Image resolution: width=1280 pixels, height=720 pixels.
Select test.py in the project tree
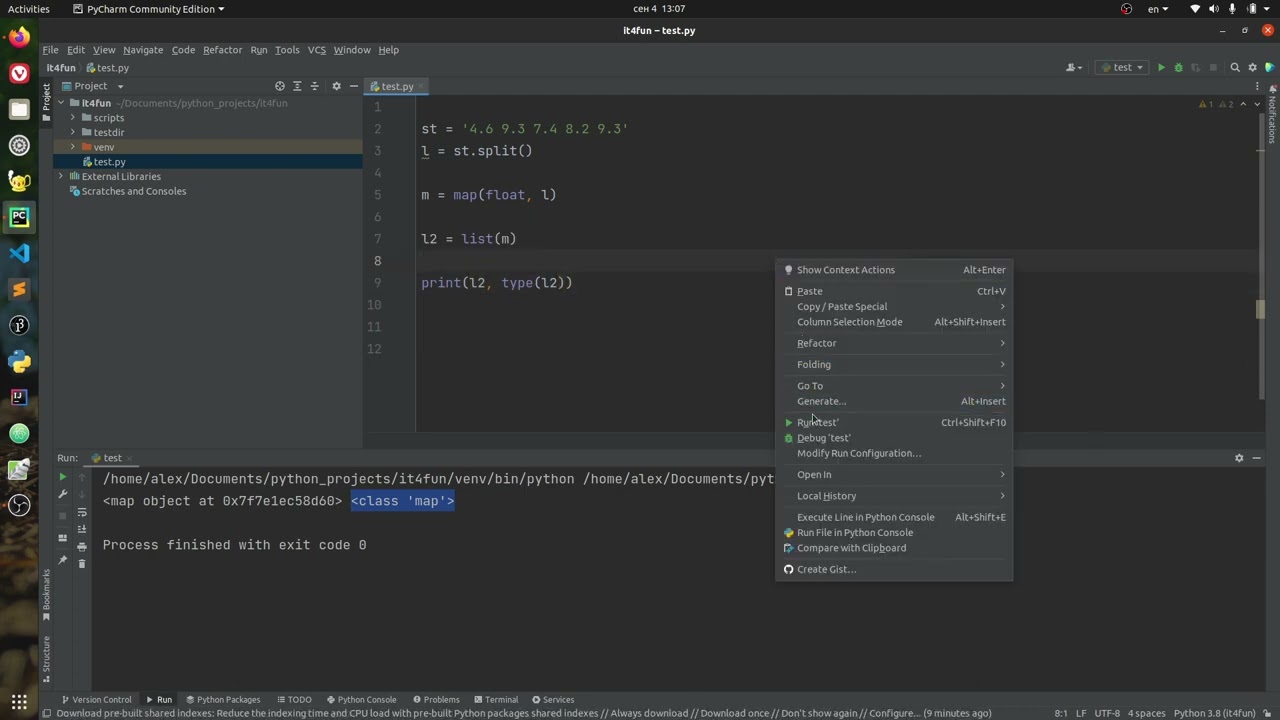(x=109, y=162)
